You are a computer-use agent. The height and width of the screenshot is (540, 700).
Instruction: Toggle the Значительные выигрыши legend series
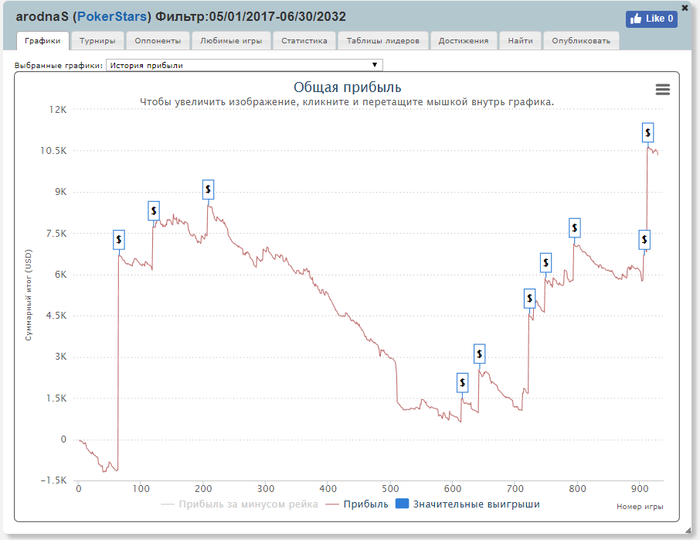[468, 504]
